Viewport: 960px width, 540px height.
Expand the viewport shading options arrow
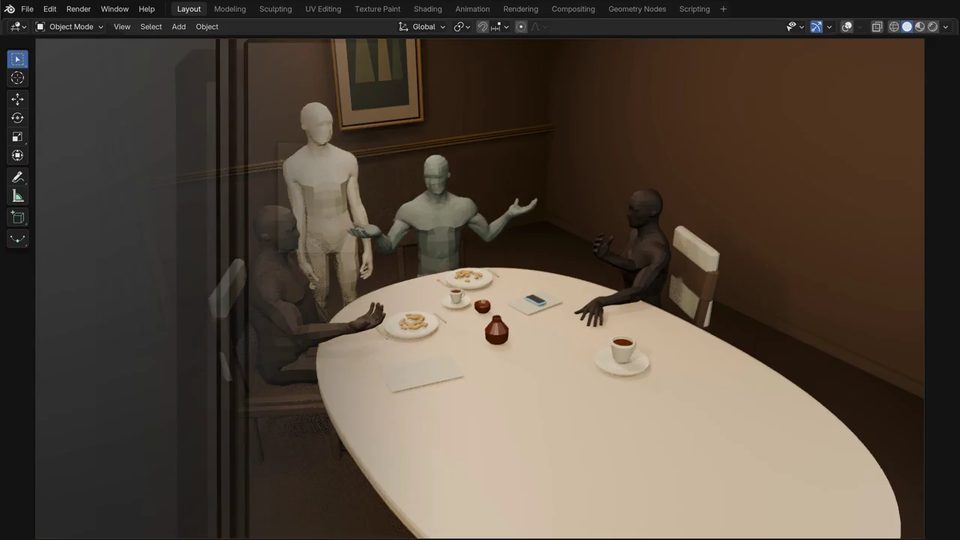pos(946,27)
